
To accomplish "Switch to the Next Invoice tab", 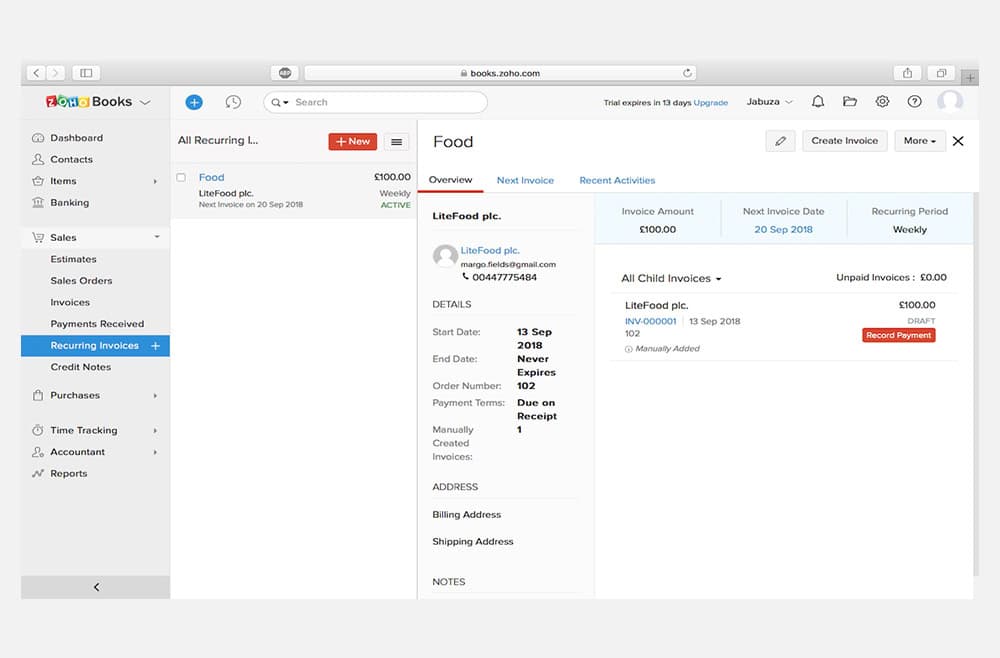I will [x=525, y=180].
